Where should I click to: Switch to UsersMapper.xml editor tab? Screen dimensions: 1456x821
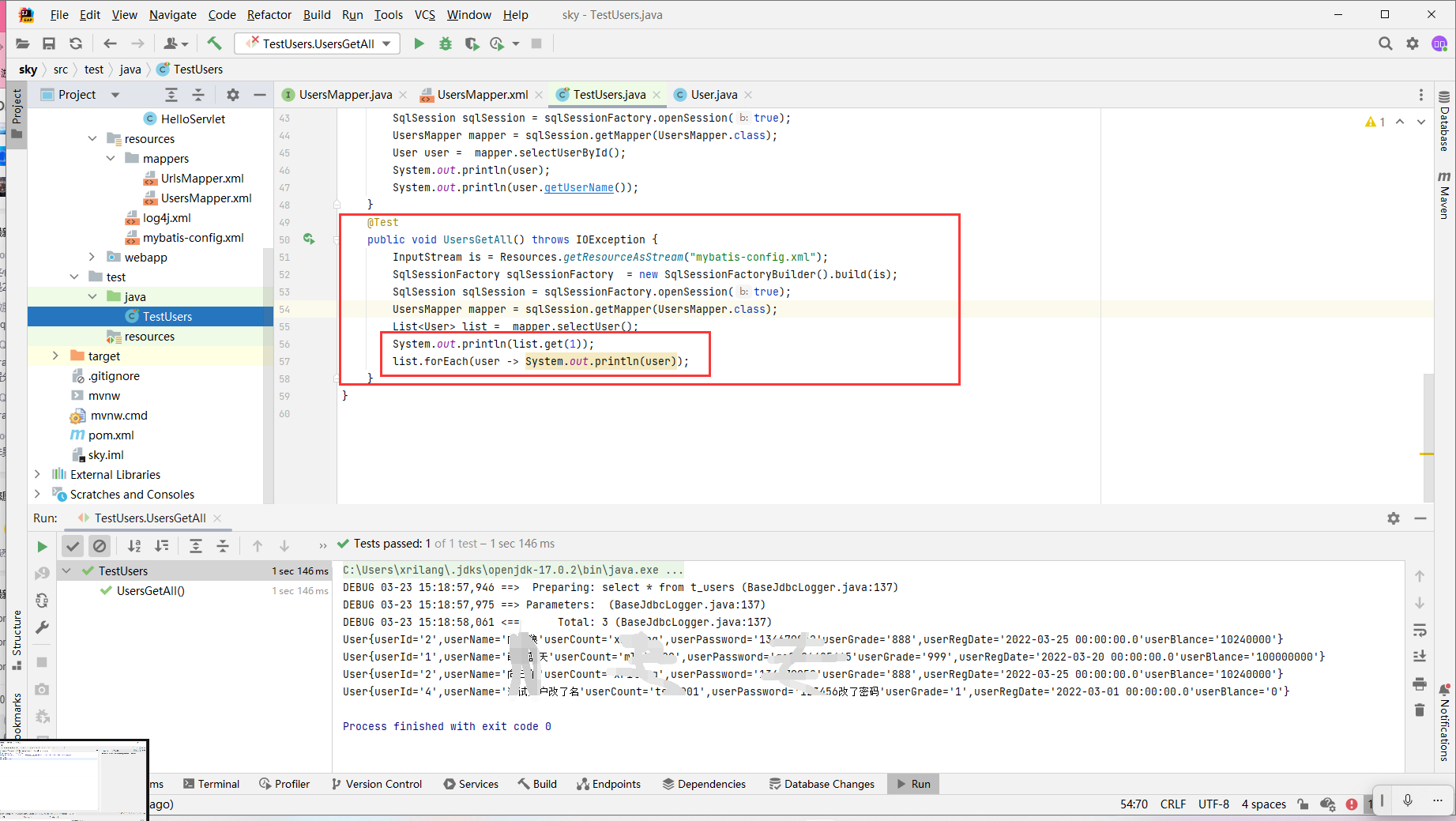tap(483, 95)
